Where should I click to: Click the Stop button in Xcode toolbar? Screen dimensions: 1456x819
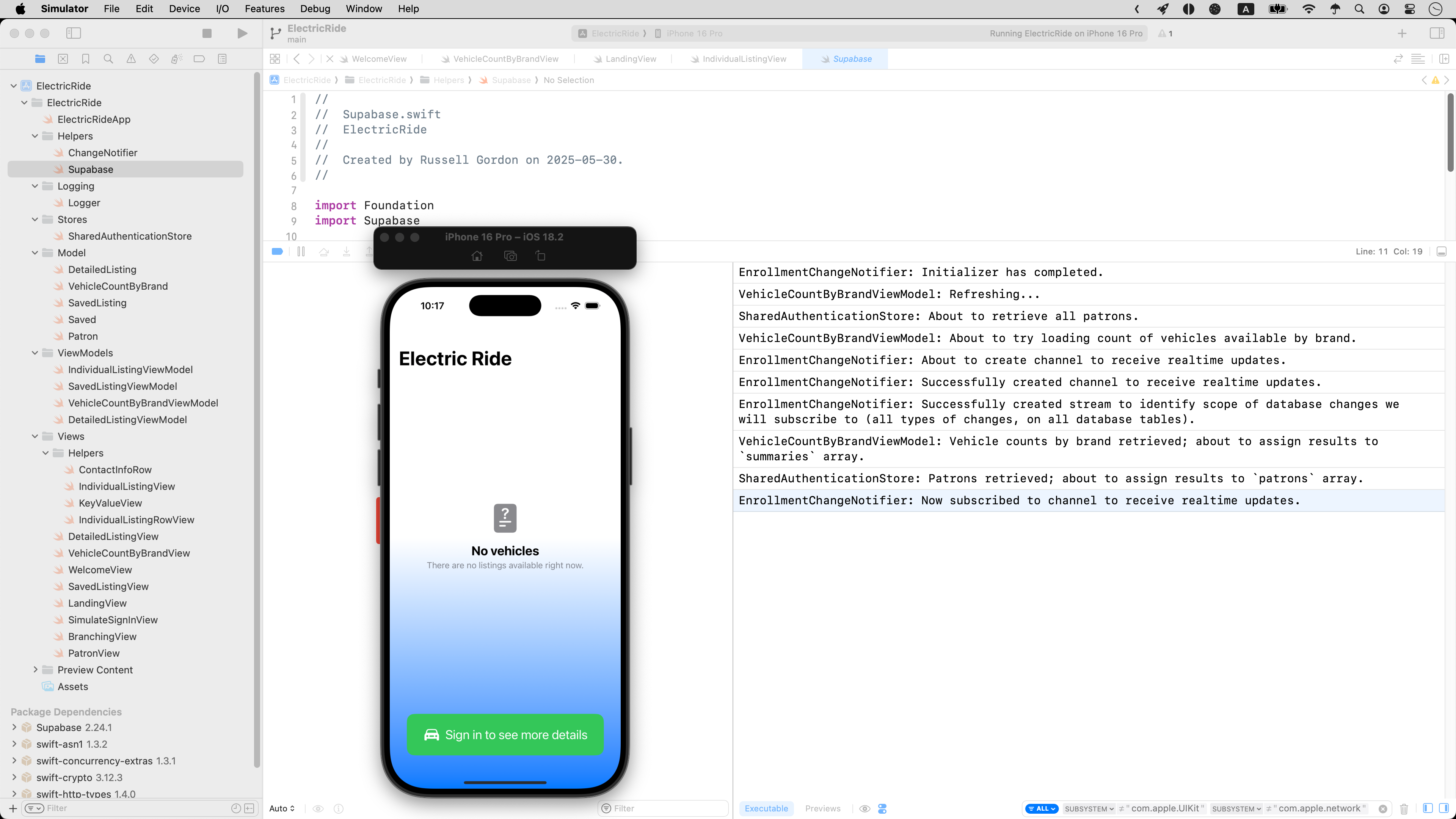(207, 33)
